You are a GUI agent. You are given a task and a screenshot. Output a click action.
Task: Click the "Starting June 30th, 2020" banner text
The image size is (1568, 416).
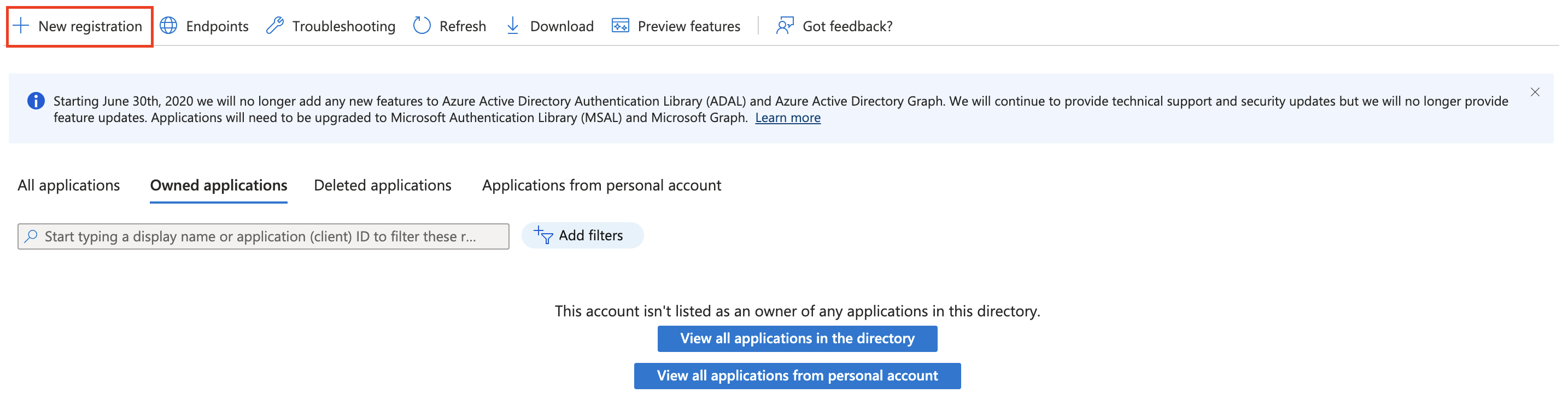click(780, 109)
